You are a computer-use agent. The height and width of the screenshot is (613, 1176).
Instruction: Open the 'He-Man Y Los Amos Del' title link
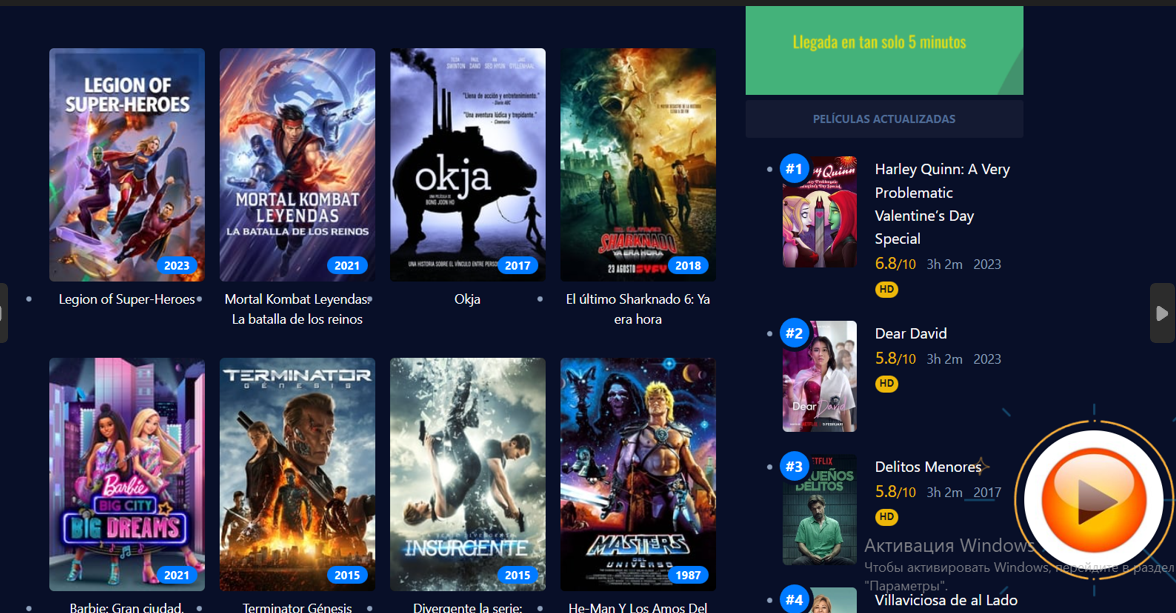pos(638,607)
